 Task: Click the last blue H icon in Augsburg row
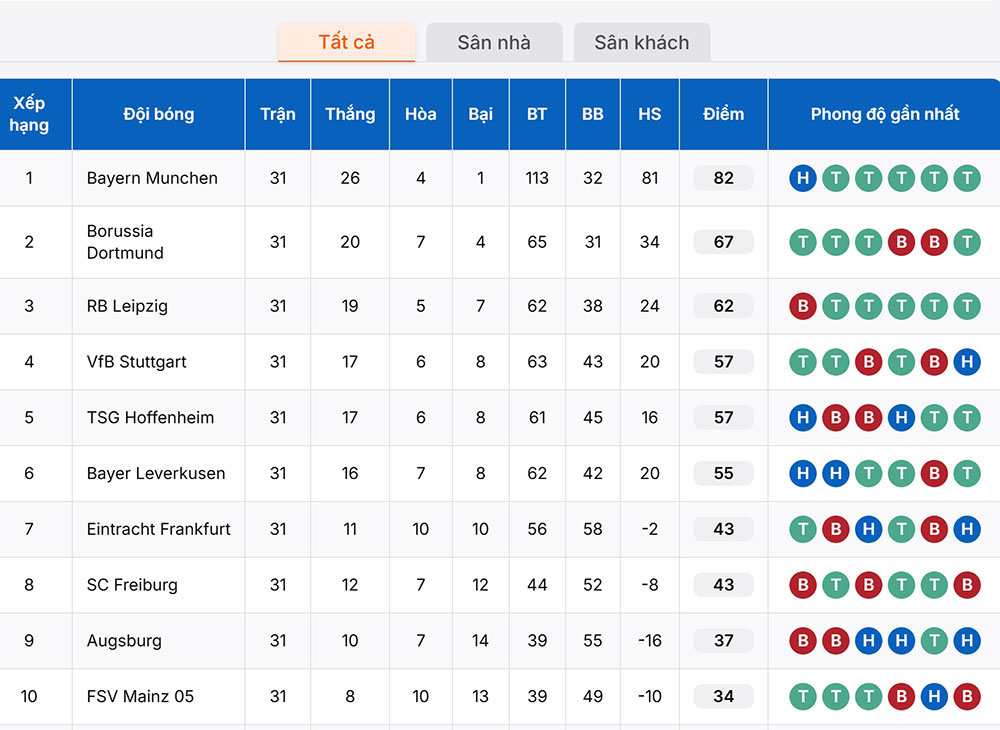967,641
